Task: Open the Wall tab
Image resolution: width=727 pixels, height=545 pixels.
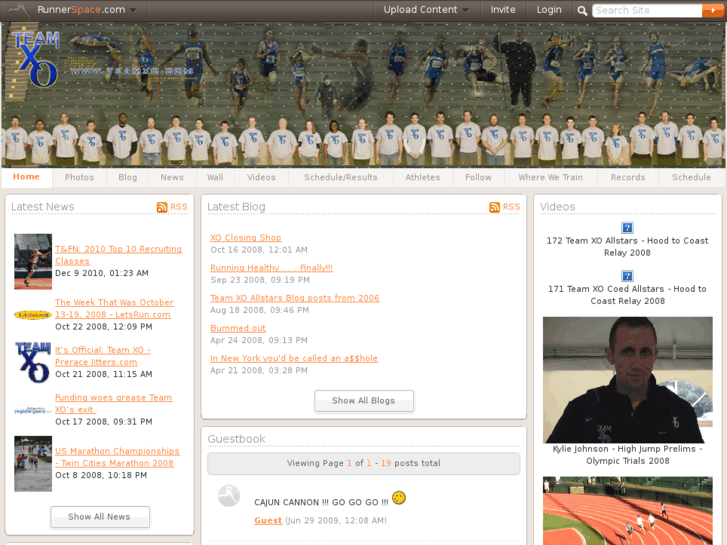Action: [215, 177]
